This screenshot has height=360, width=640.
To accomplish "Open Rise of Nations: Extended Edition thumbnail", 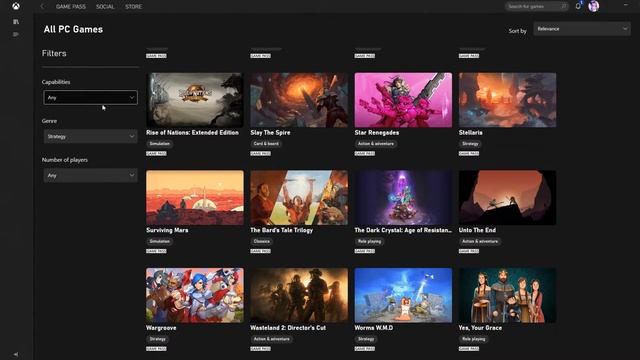I will click(195, 100).
